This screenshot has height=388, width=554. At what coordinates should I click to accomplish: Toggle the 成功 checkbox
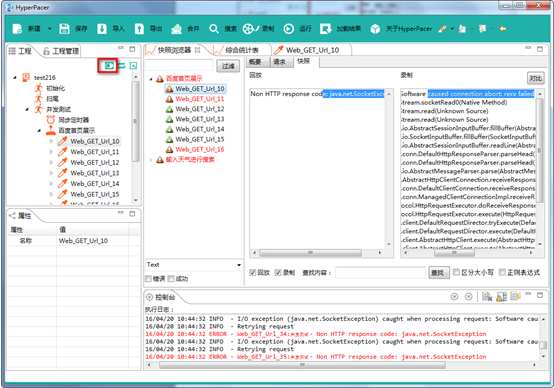point(171,279)
